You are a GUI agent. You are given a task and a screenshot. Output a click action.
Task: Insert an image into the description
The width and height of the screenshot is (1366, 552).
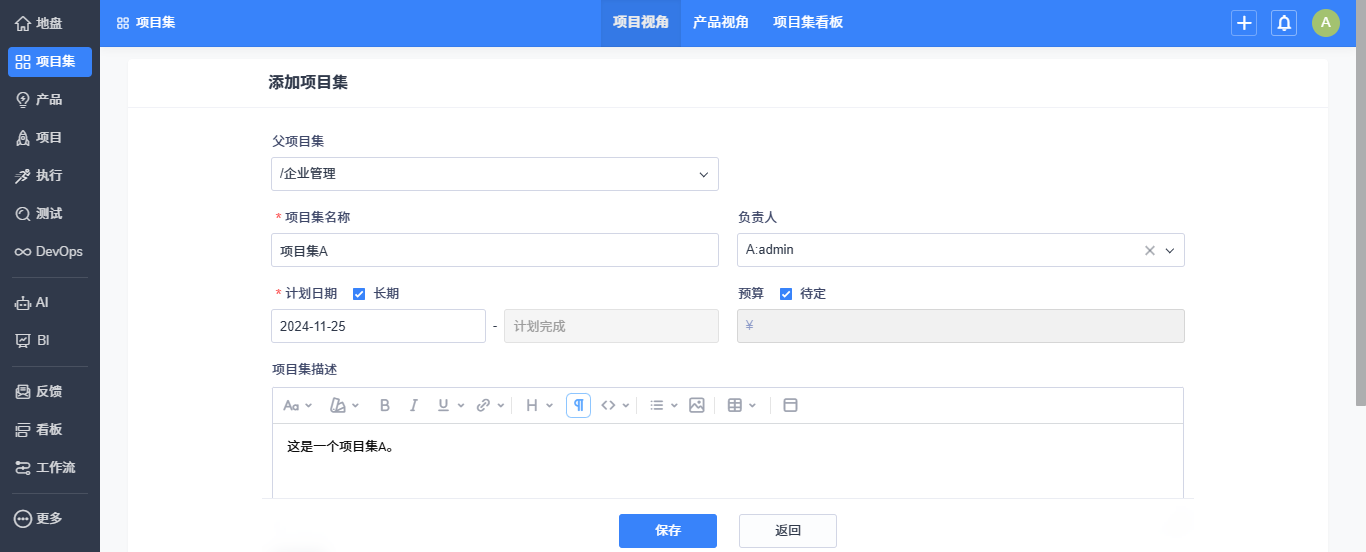coord(697,405)
